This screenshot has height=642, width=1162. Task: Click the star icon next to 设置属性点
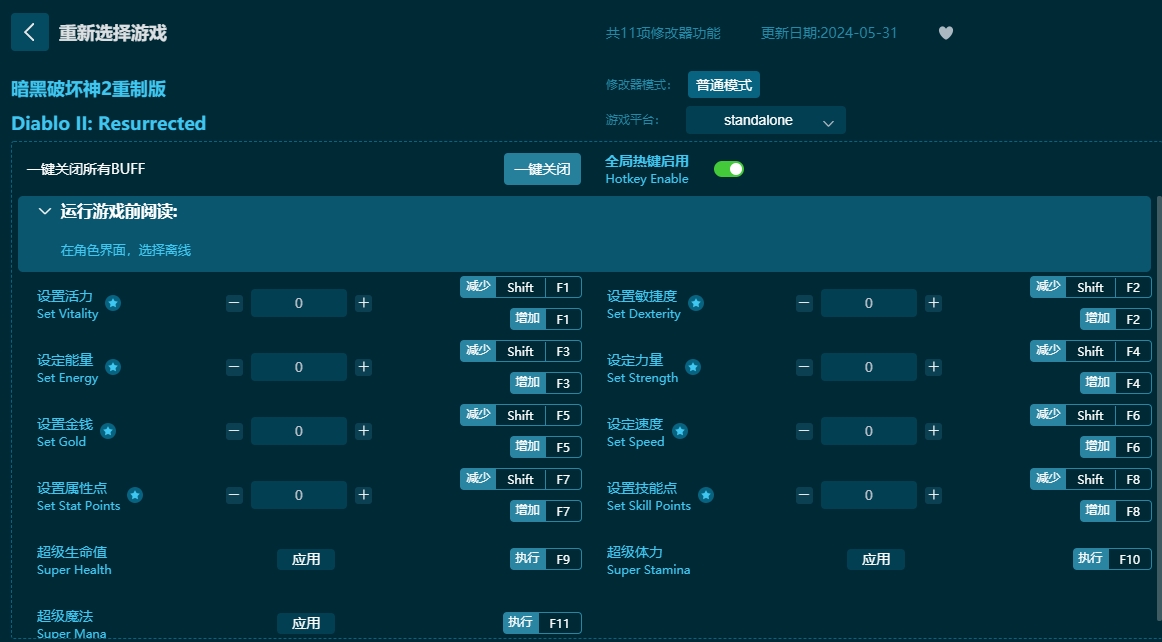pyautogui.click(x=135, y=497)
